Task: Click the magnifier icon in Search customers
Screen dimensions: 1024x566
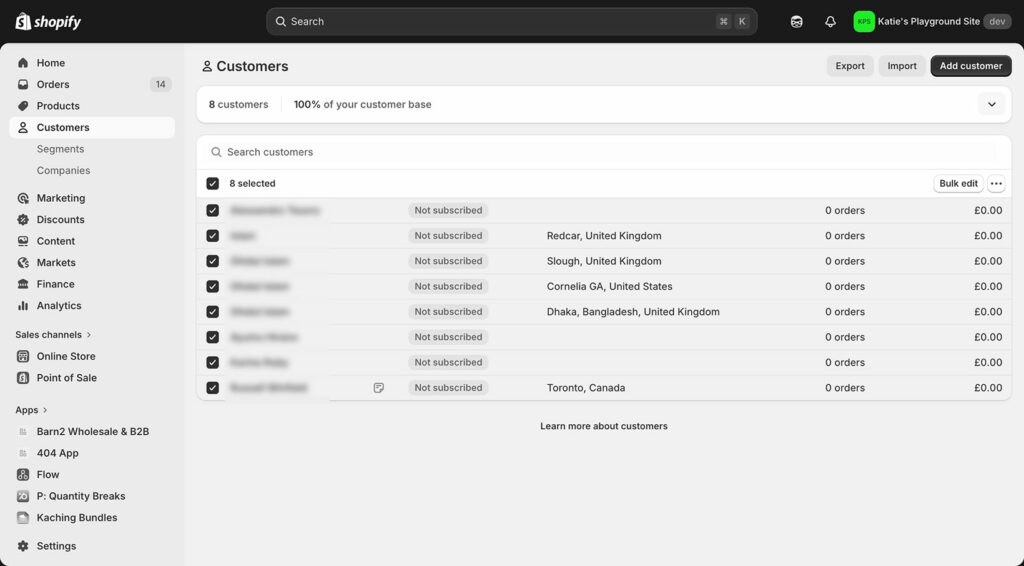Action: (x=216, y=152)
